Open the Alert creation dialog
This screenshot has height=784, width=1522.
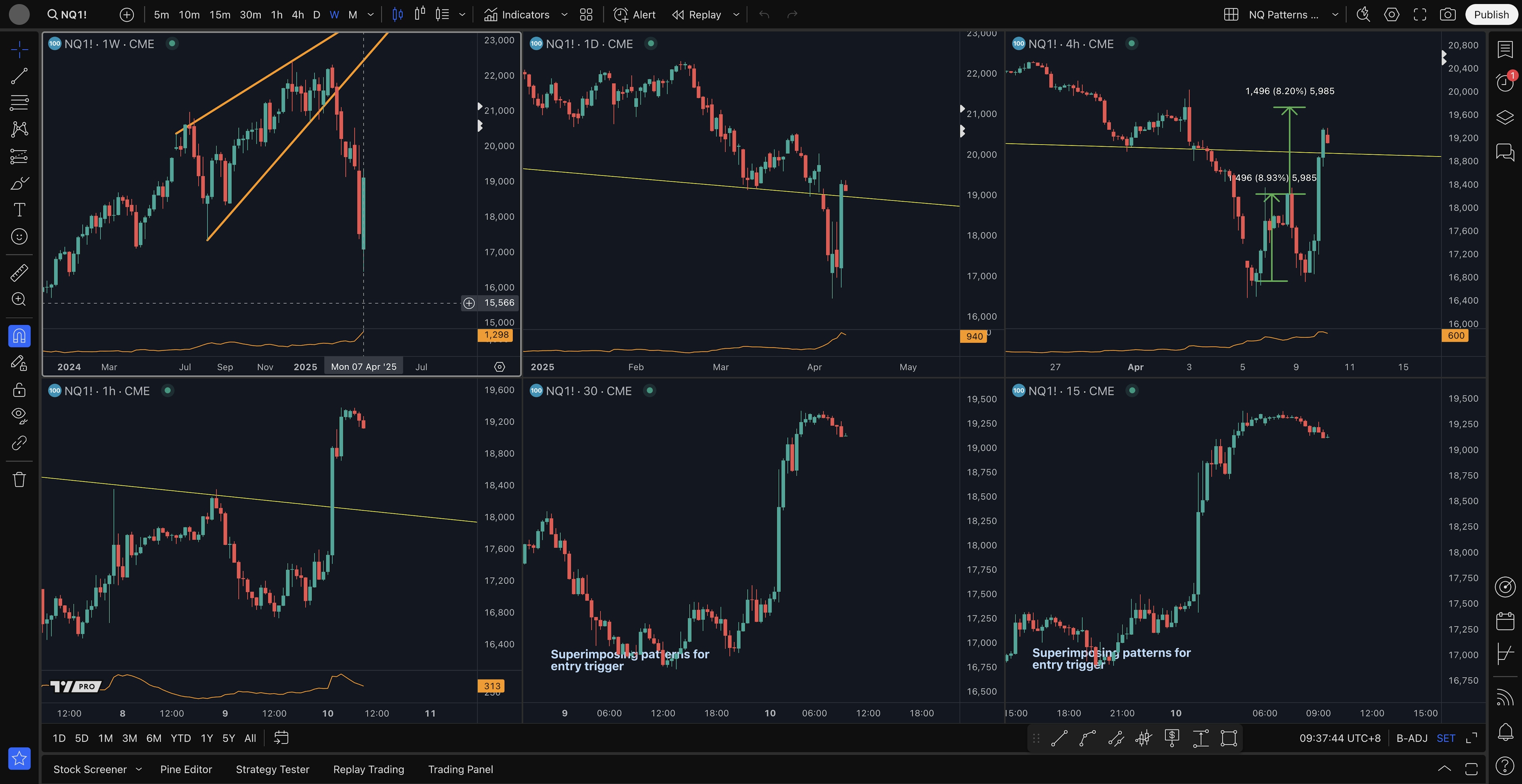[x=635, y=15]
